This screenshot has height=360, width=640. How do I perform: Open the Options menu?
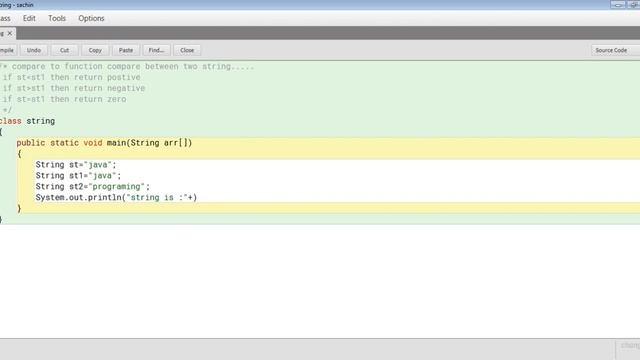pos(91,18)
